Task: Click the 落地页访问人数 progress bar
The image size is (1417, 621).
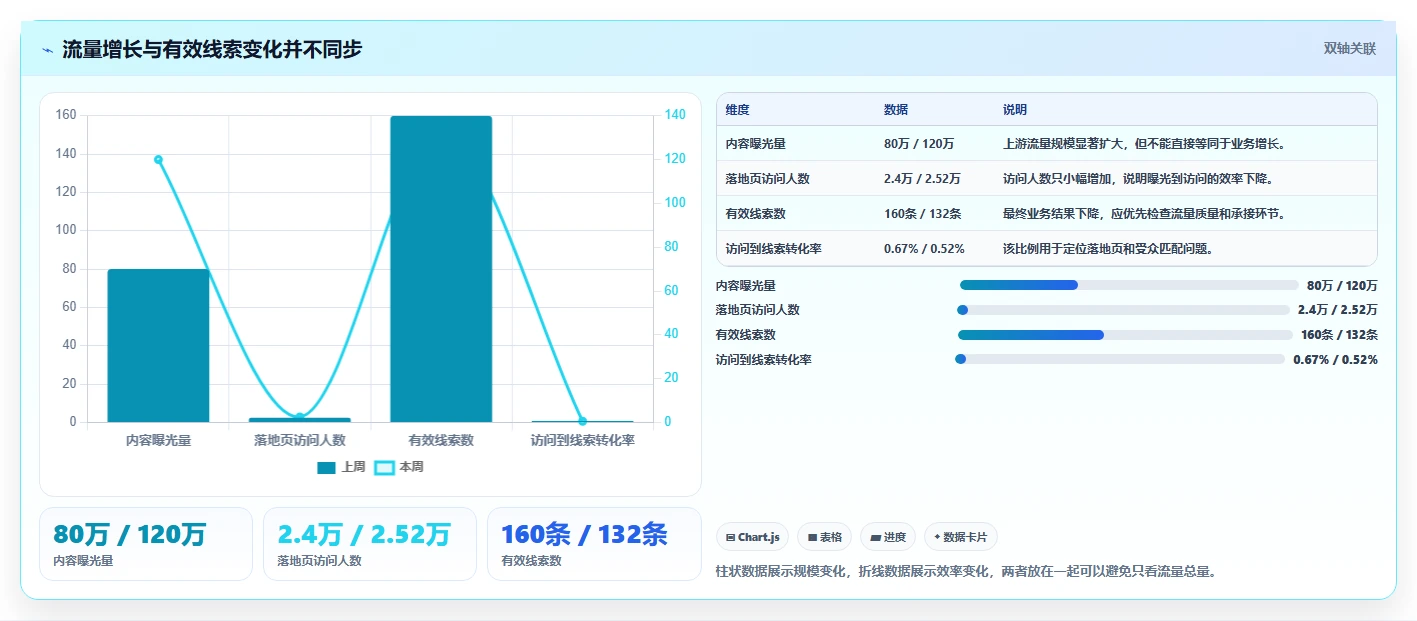Action: (x=1123, y=310)
